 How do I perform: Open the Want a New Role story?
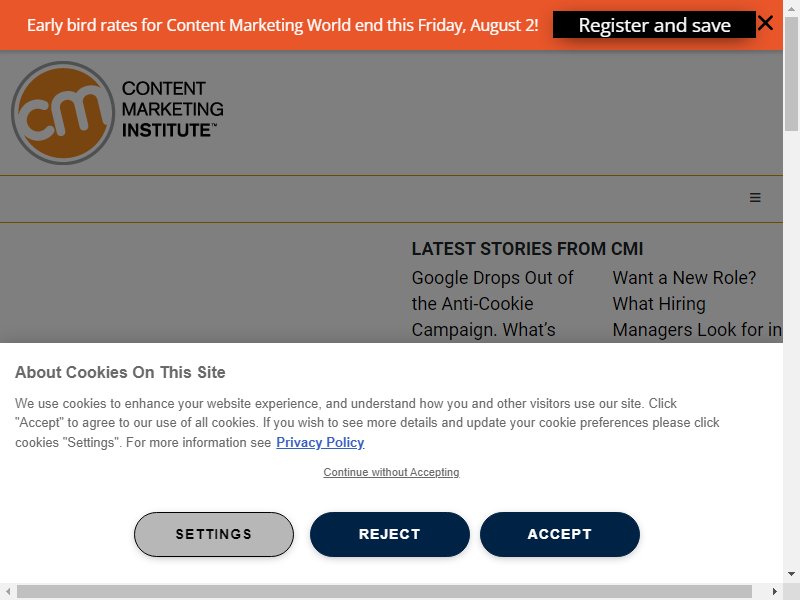[696, 304]
